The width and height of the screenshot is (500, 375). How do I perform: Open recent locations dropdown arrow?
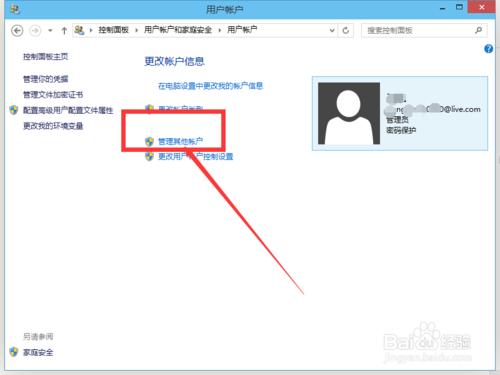coord(50,30)
